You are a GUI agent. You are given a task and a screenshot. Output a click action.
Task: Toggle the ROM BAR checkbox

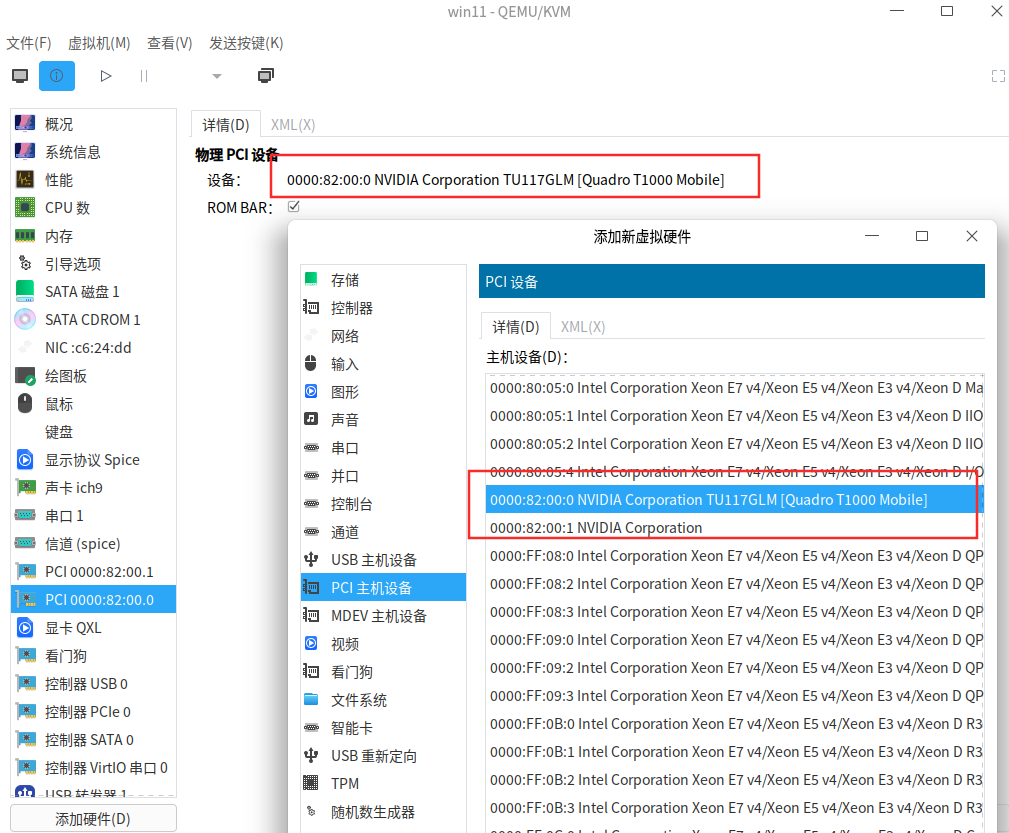[x=293, y=207]
